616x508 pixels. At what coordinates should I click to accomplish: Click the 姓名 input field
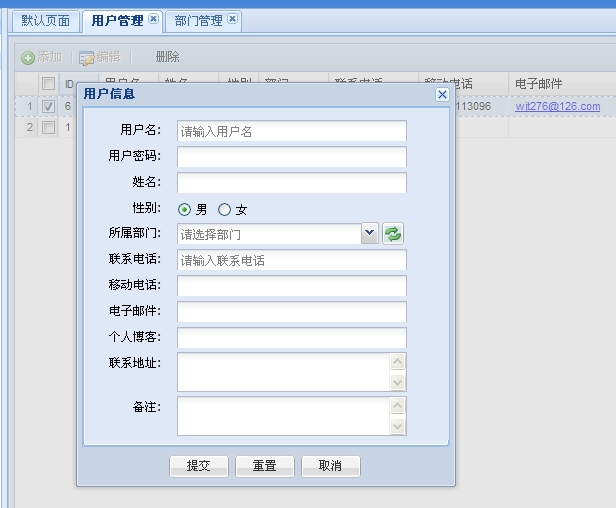292,183
